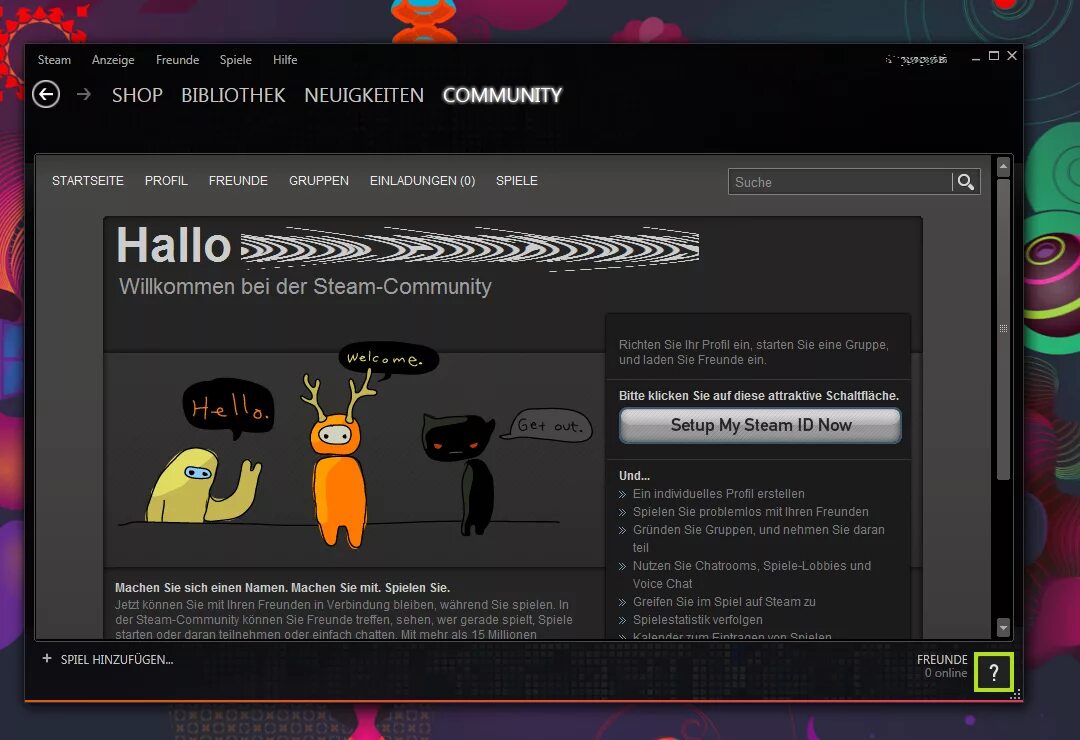Click 'Nutzen Sie Chatrooms, Spiele-Lobbies' item

point(751,575)
